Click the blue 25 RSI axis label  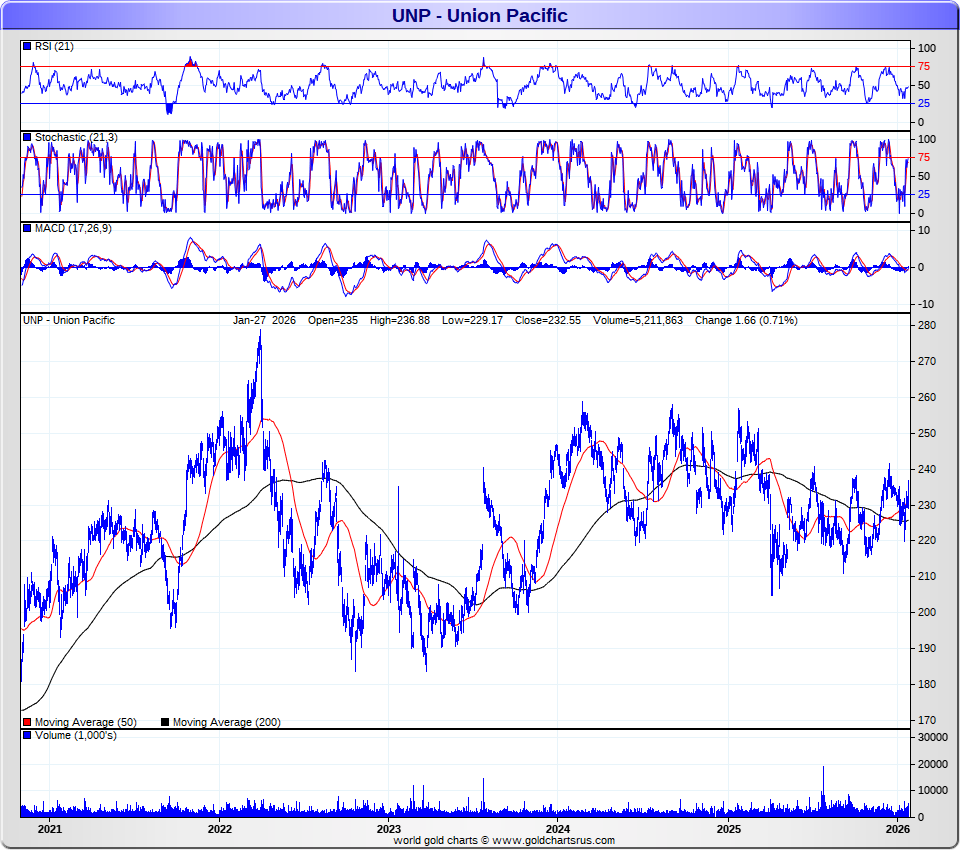[x=923, y=103]
